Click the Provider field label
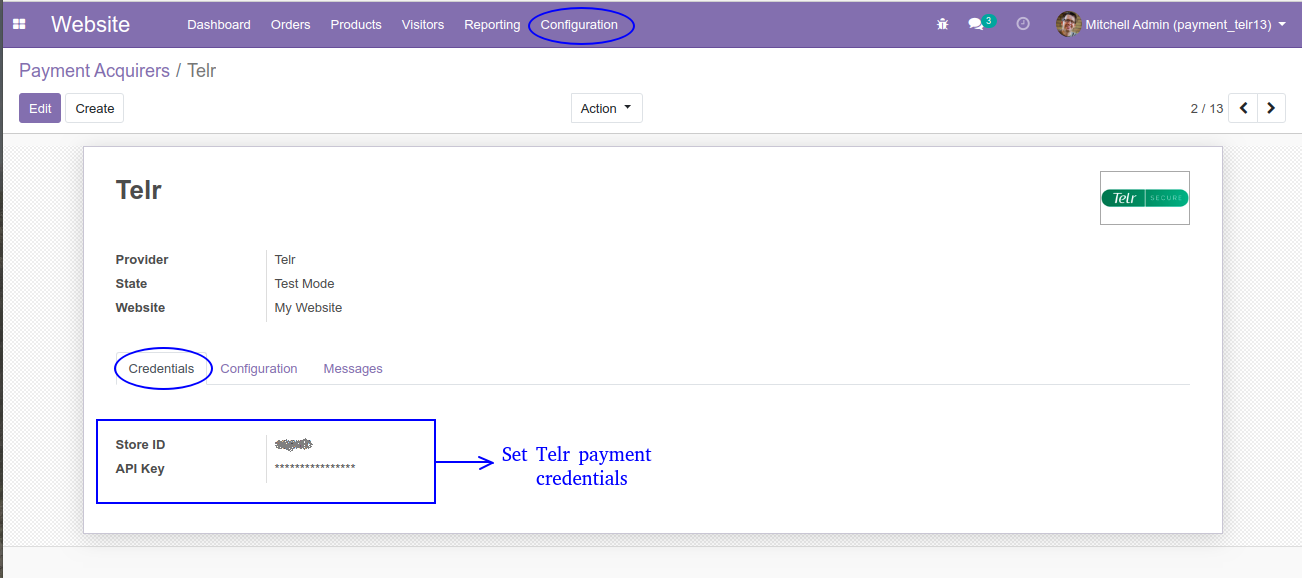The height and width of the screenshot is (578, 1302). pos(142,260)
